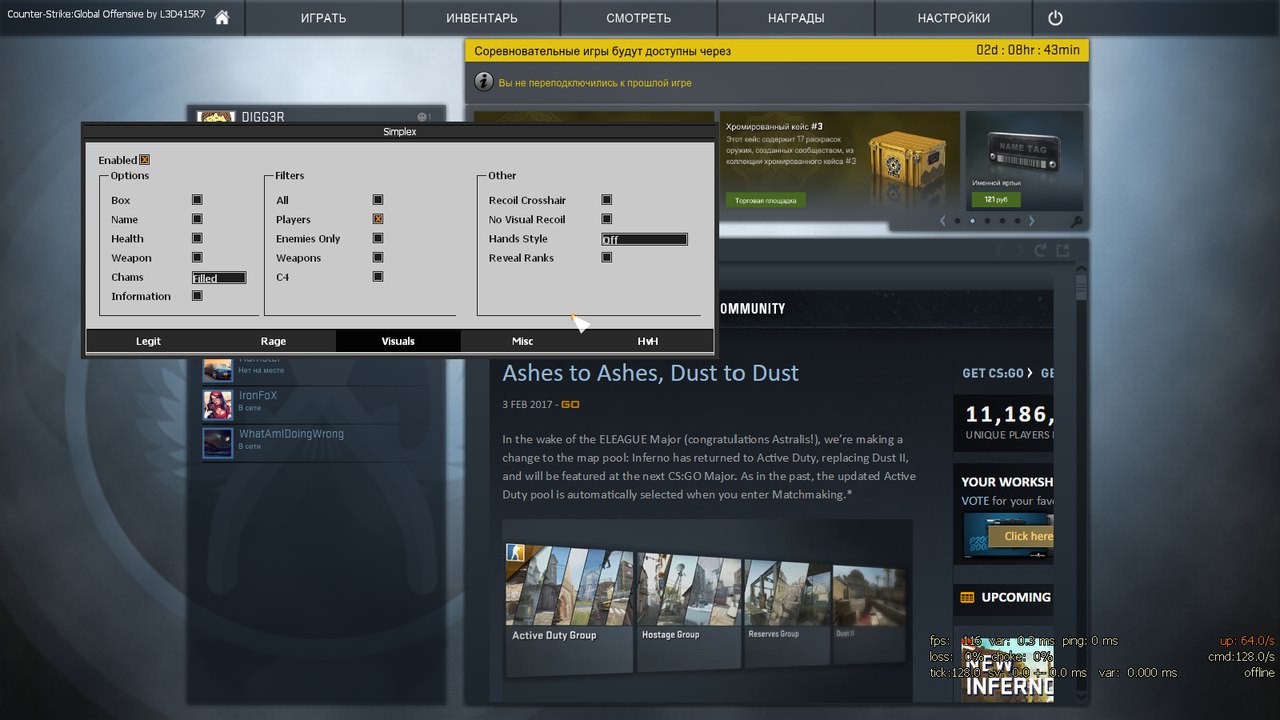Uncheck the Players filter checkbox
This screenshot has width=1280, height=720.
pyautogui.click(x=378, y=219)
